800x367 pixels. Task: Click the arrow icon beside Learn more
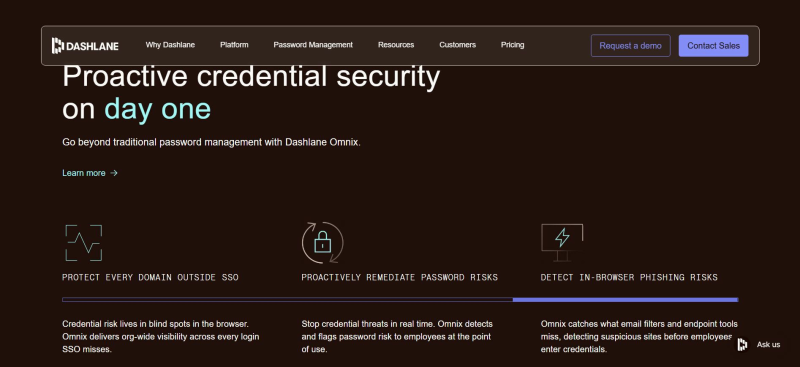pos(114,173)
